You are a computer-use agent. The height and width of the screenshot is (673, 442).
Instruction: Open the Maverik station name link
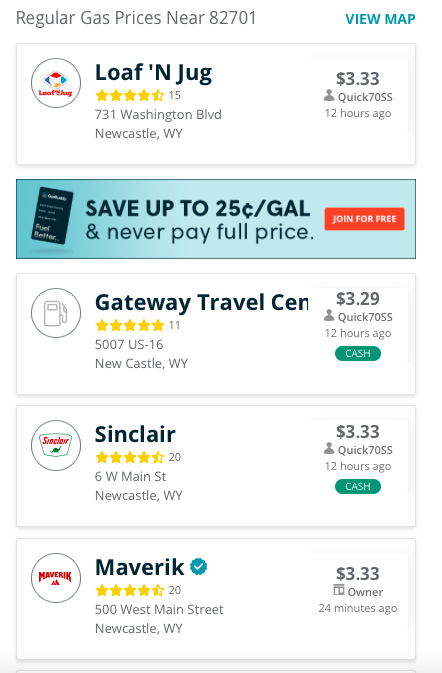click(139, 567)
